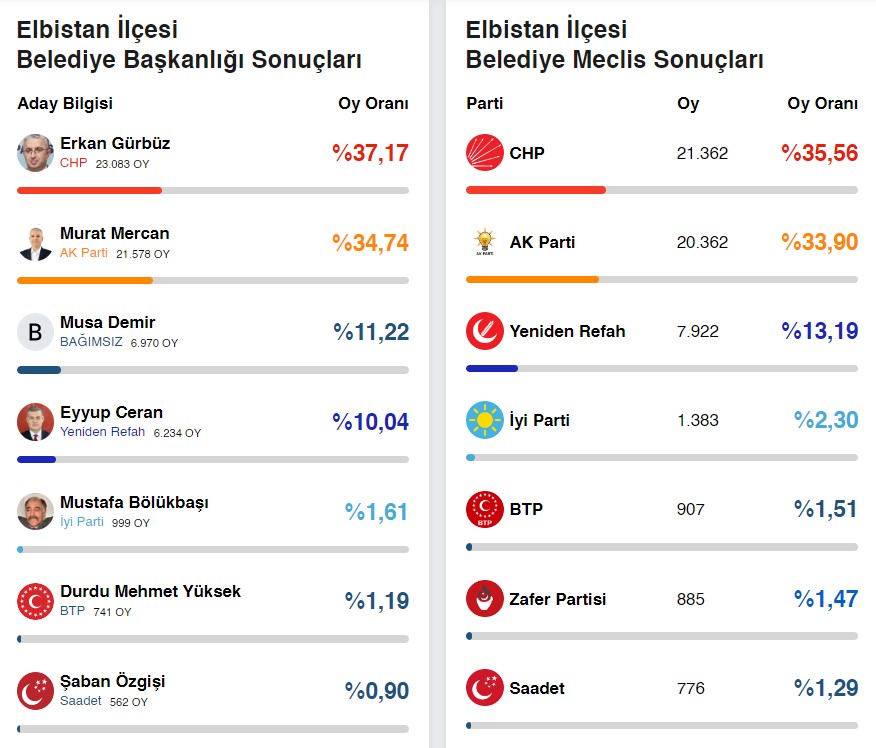
Task: Click the Şaban Özgişi candidate name
Action: 112,681
